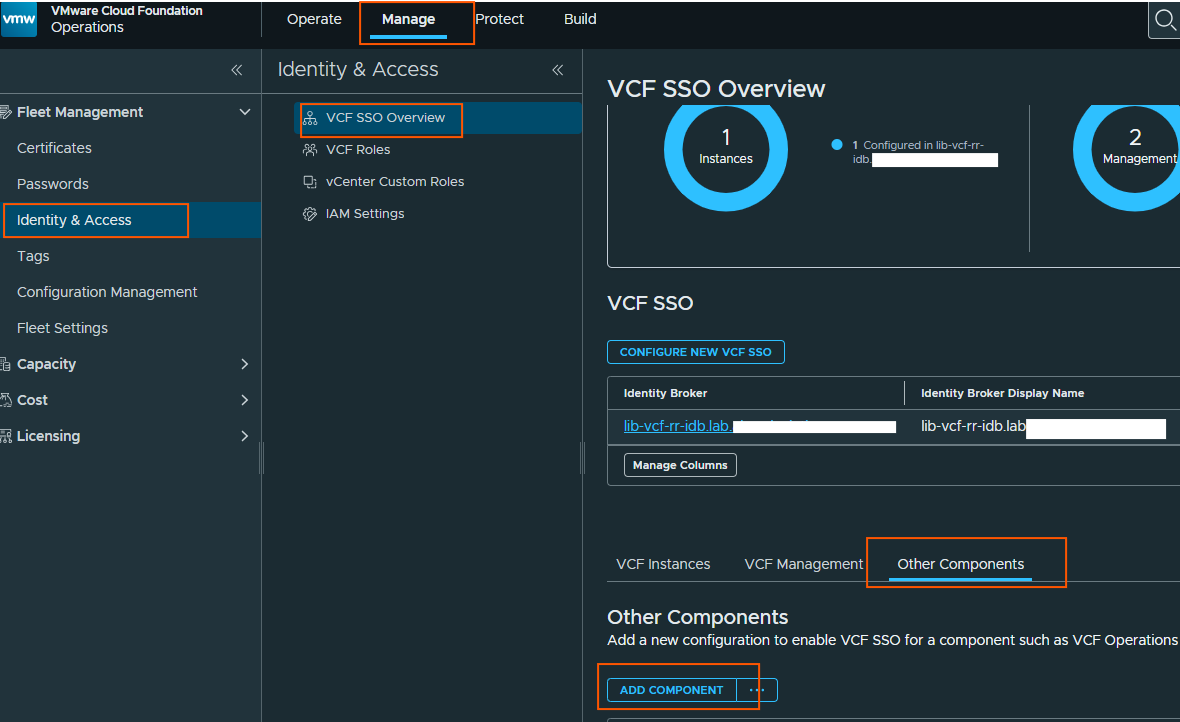Open the lib-vcf-rr-idb.lab identity broker link
The image size is (1180, 722).
point(677,426)
